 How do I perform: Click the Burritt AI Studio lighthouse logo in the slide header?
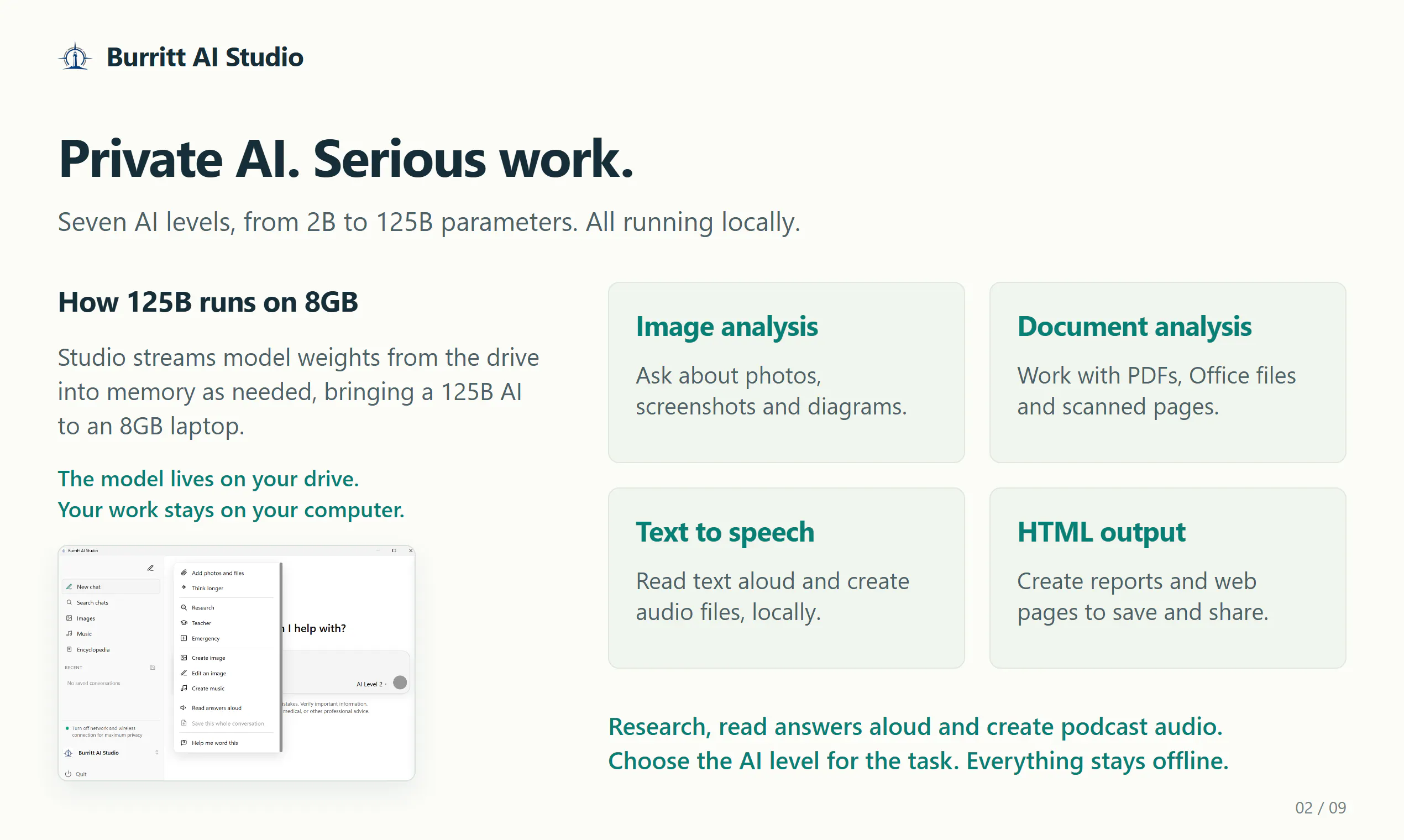click(x=75, y=57)
